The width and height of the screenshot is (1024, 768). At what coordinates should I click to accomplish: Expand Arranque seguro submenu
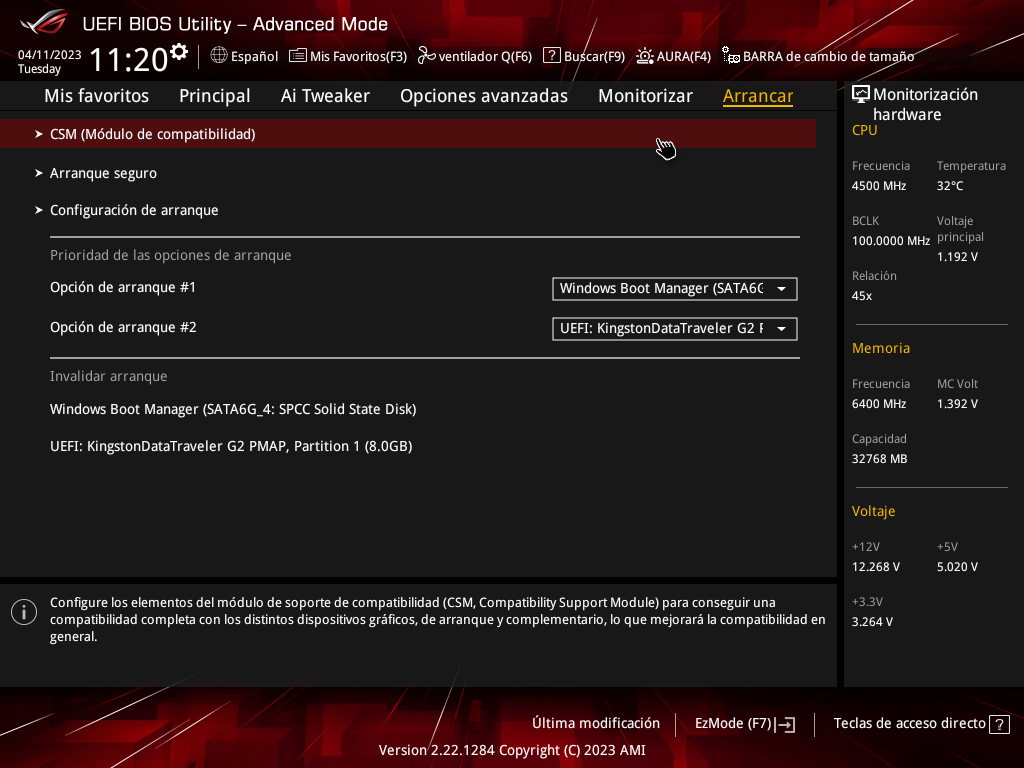pyautogui.click(x=103, y=173)
